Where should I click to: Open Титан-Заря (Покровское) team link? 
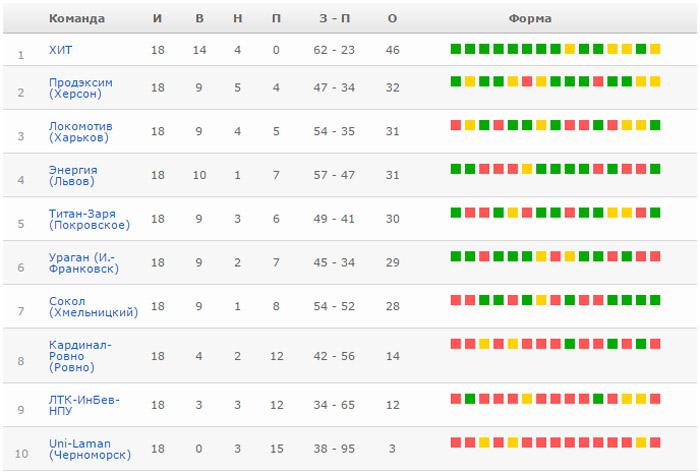[89, 219]
